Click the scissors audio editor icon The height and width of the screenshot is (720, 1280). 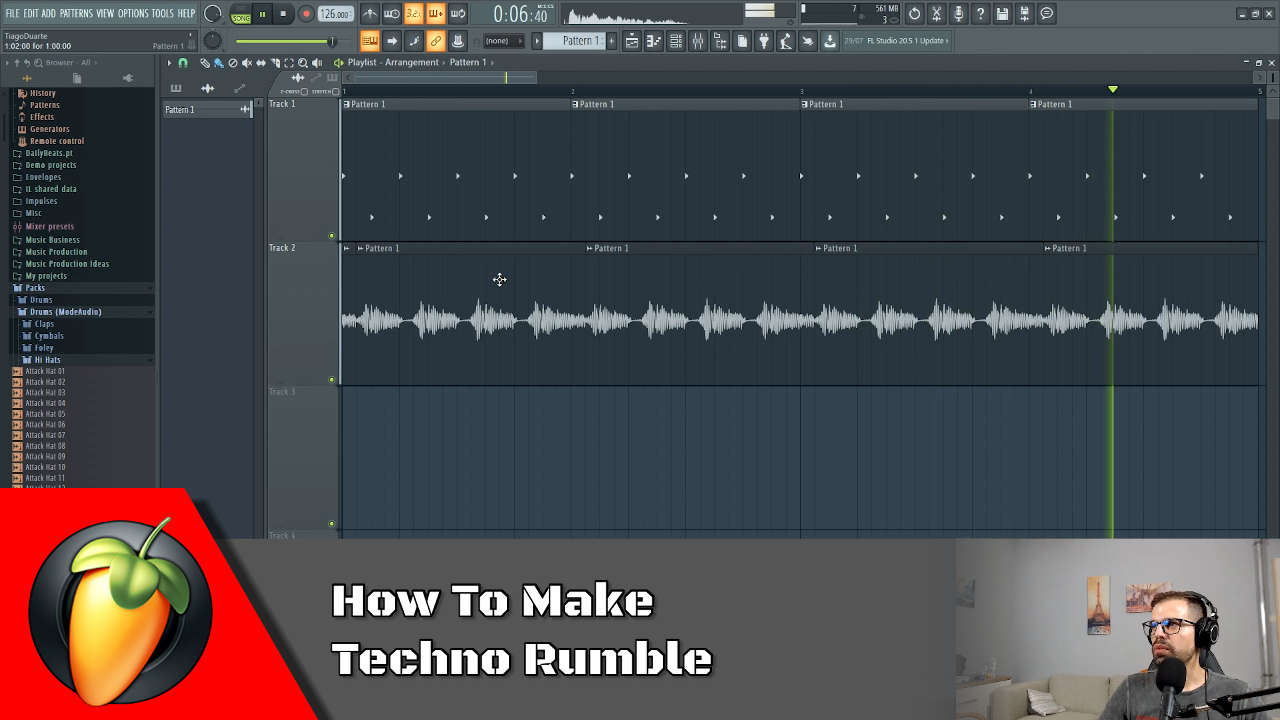point(936,14)
